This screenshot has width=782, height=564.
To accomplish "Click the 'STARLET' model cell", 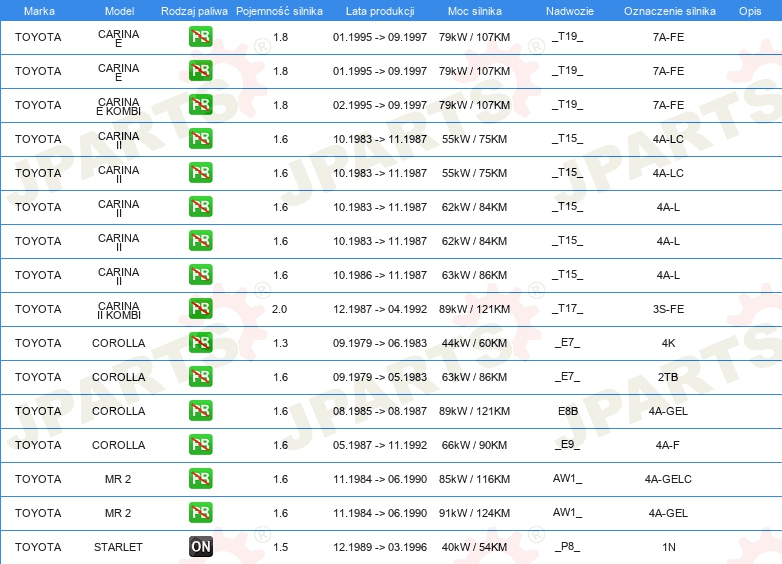I will click(x=118, y=547).
